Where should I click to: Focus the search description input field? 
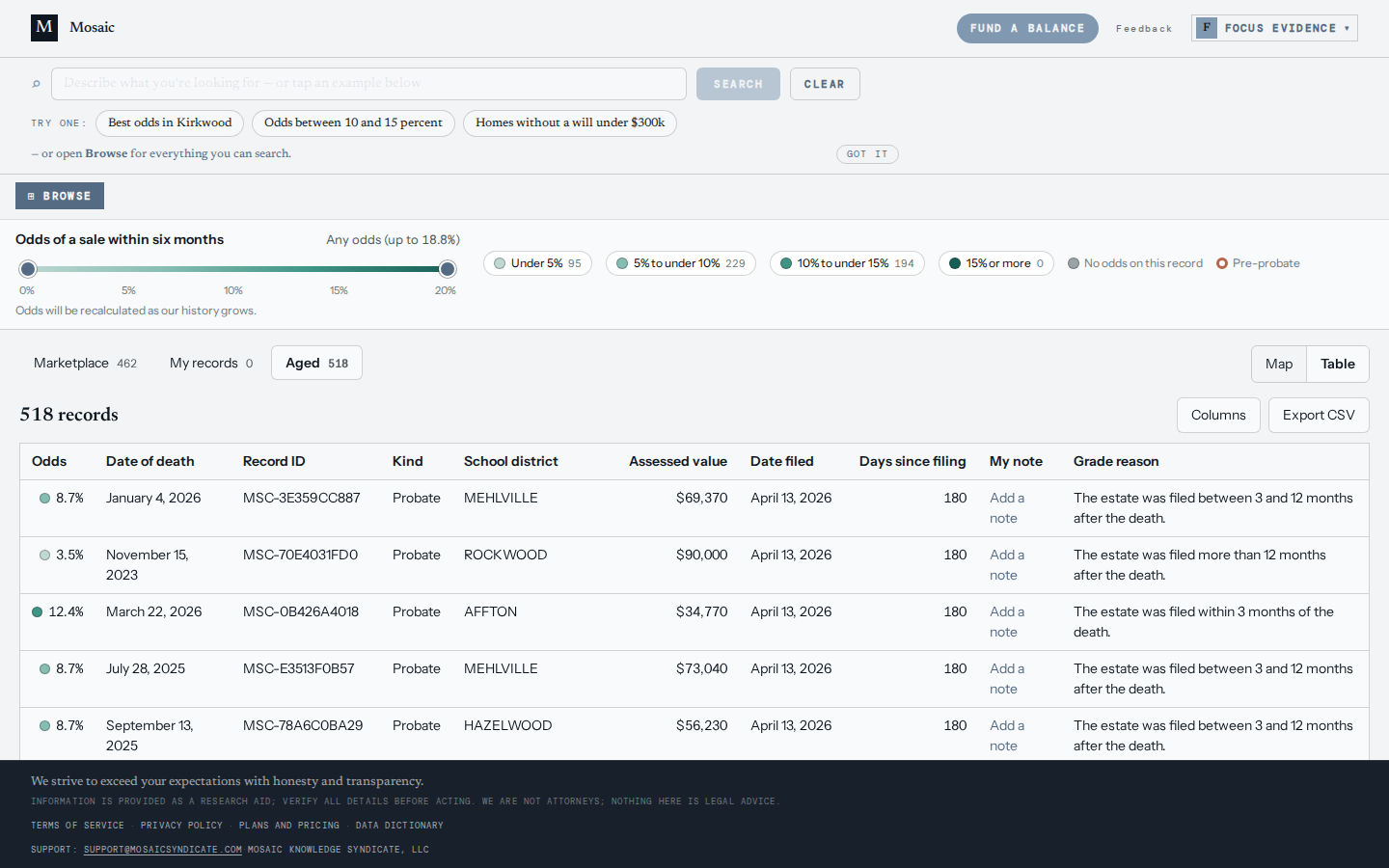368,84
